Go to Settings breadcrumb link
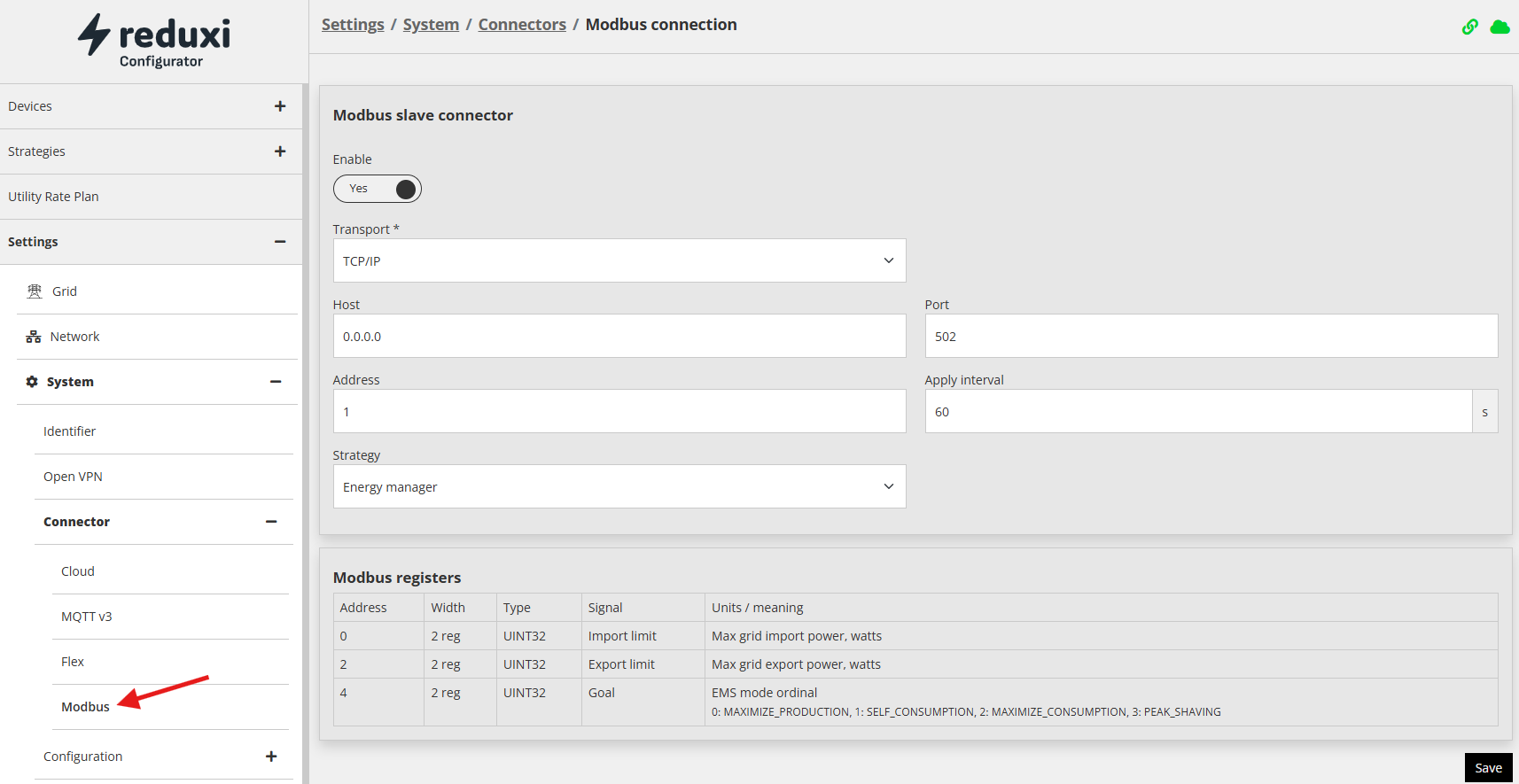The width and height of the screenshot is (1519, 784). click(353, 25)
